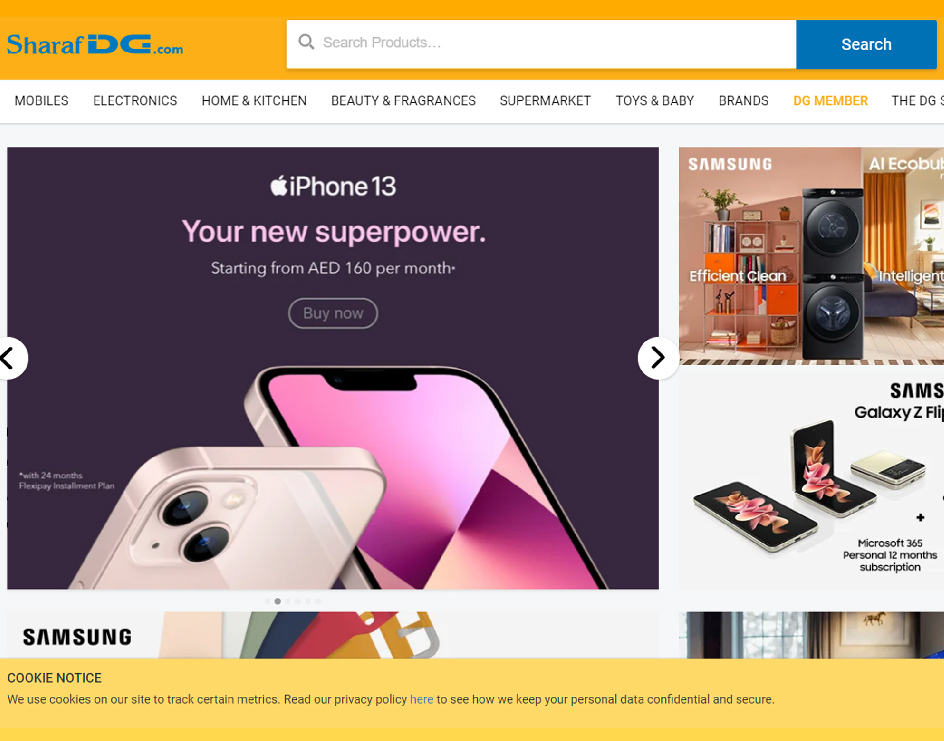
Task: Select the last carousel pagination dot
Action: (318, 601)
